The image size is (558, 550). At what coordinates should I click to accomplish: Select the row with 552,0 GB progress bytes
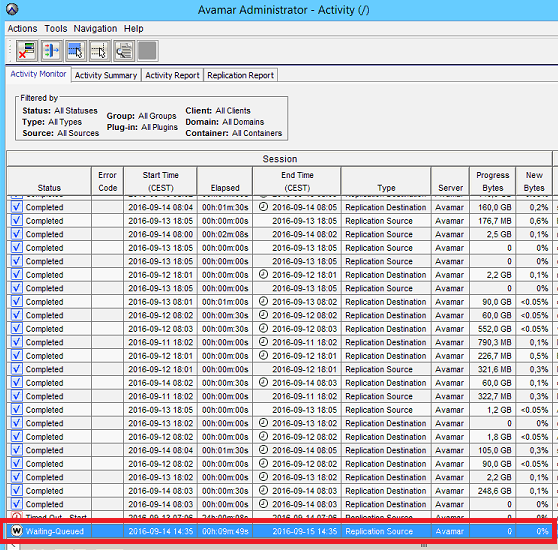[280, 329]
